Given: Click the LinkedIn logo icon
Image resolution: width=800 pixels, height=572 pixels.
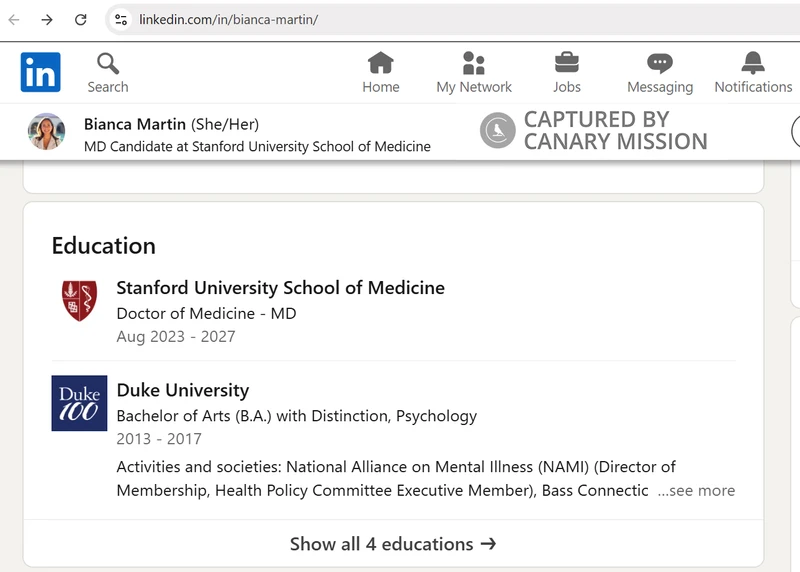Looking at the screenshot, I should pos(40,72).
